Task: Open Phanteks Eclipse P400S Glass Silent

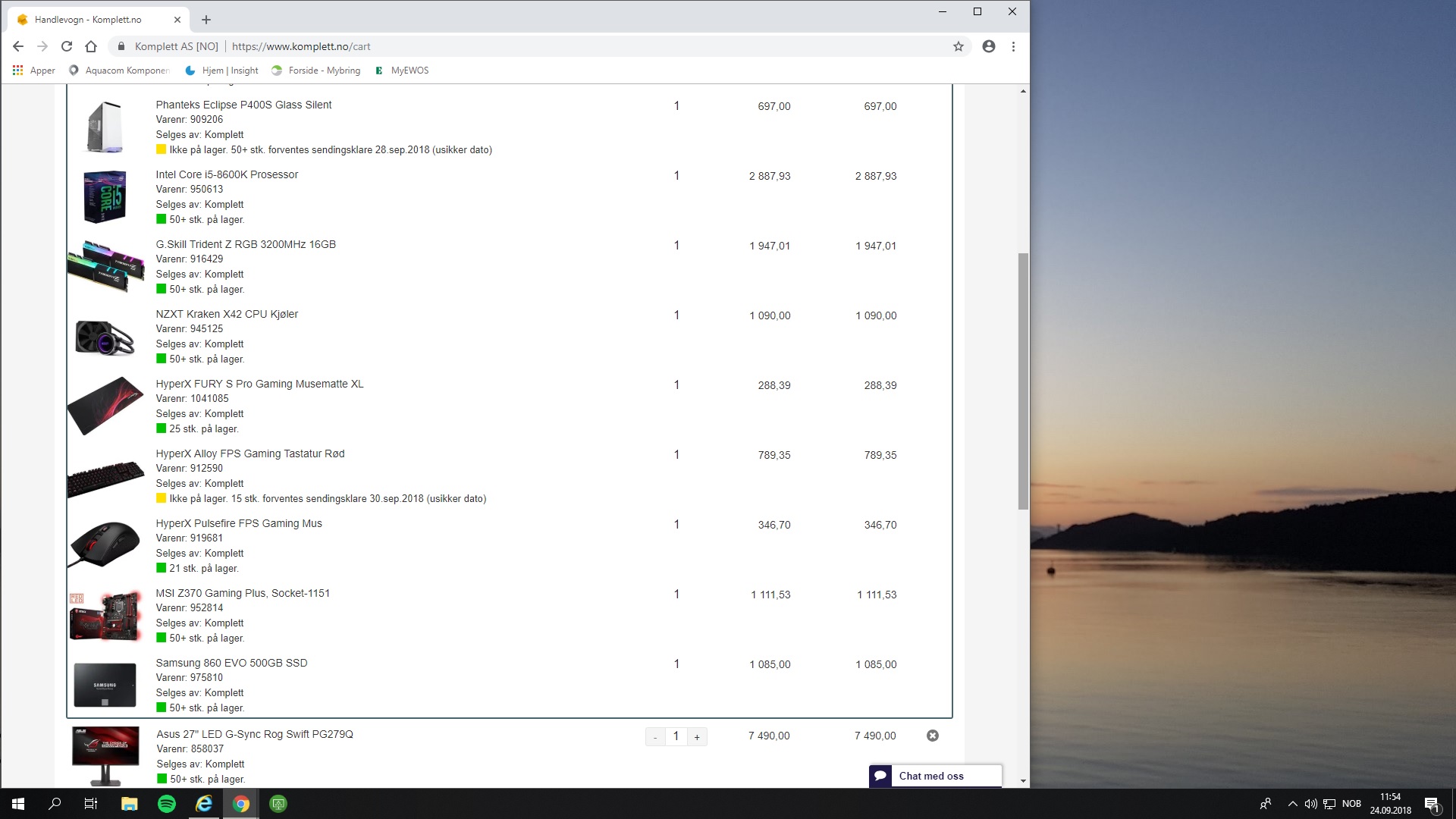Action: pyautogui.click(x=243, y=105)
